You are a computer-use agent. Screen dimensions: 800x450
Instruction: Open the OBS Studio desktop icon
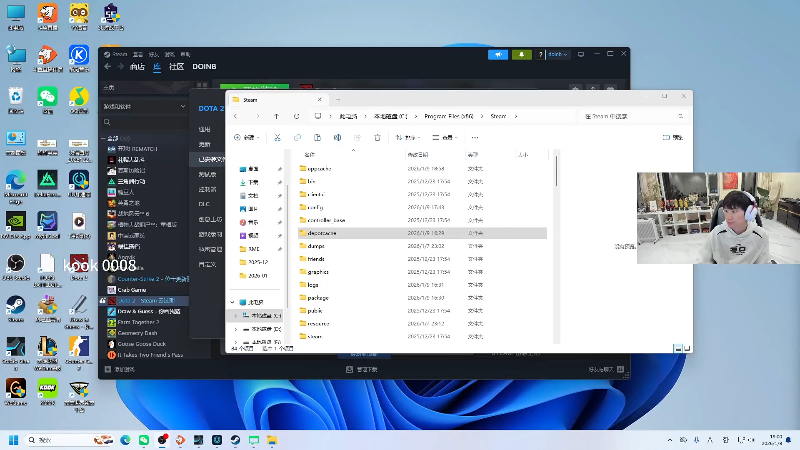(16, 267)
